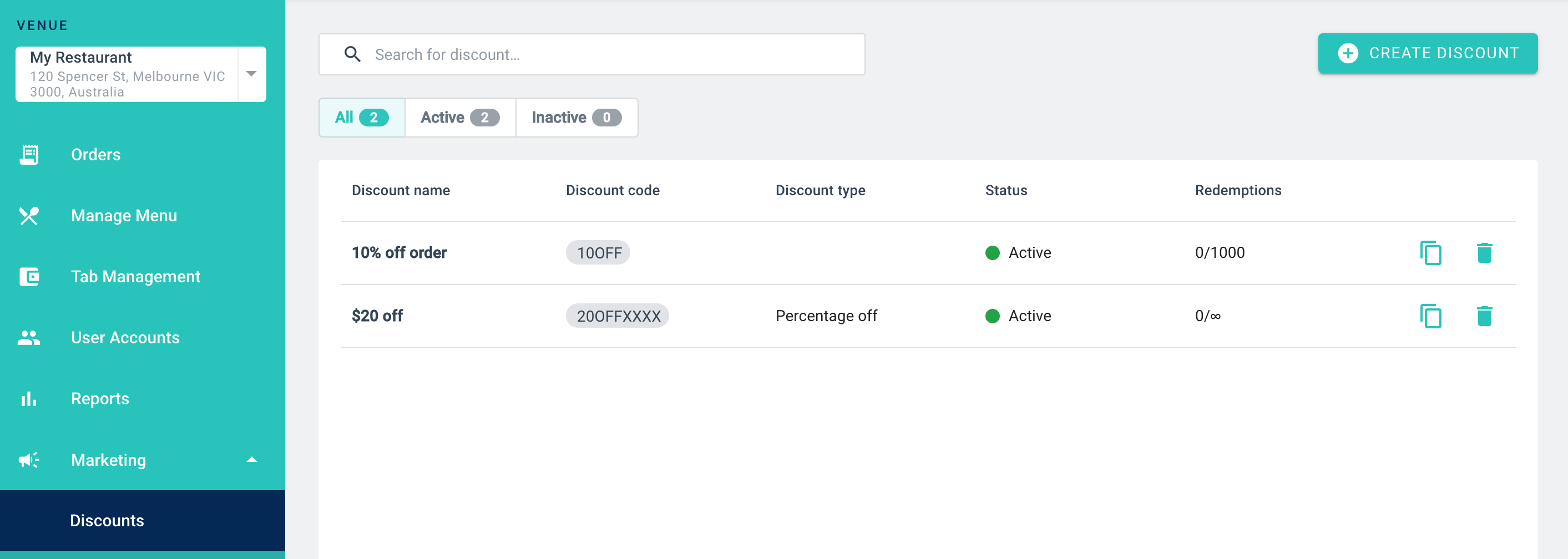The width and height of the screenshot is (1568, 559).
Task: Switch to the Inactive discounts tab
Action: 576,118
